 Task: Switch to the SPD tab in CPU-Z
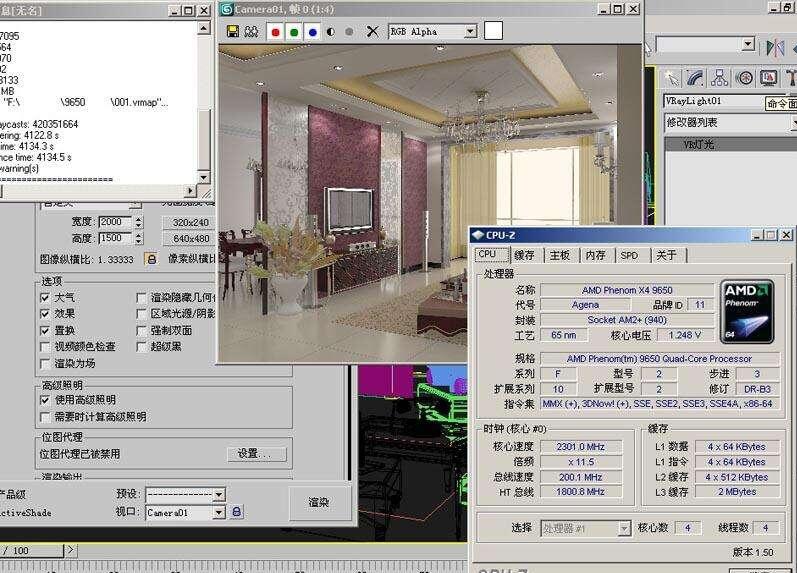coord(630,255)
